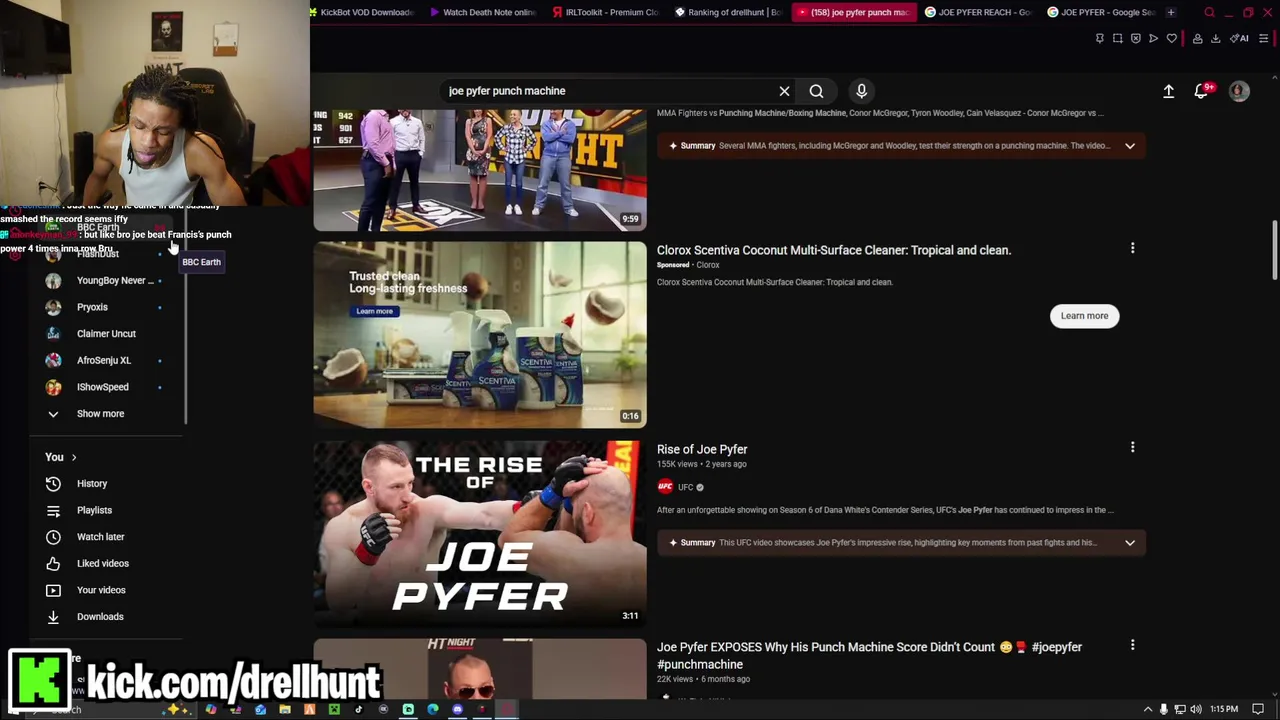The width and height of the screenshot is (1280, 720).
Task: Open Joe Pyfer EXPOSES punch machine video title
Action: click(869, 655)
